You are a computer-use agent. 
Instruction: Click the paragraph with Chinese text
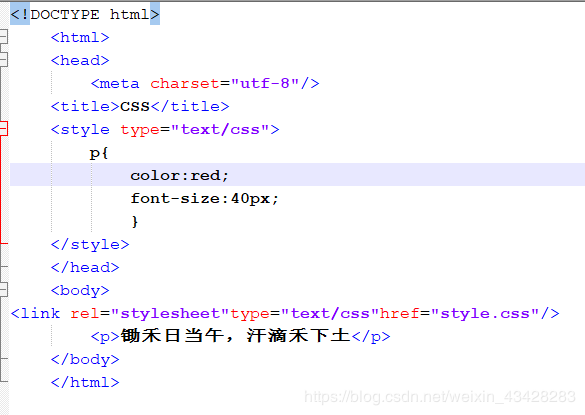click(x=240, y=336)
